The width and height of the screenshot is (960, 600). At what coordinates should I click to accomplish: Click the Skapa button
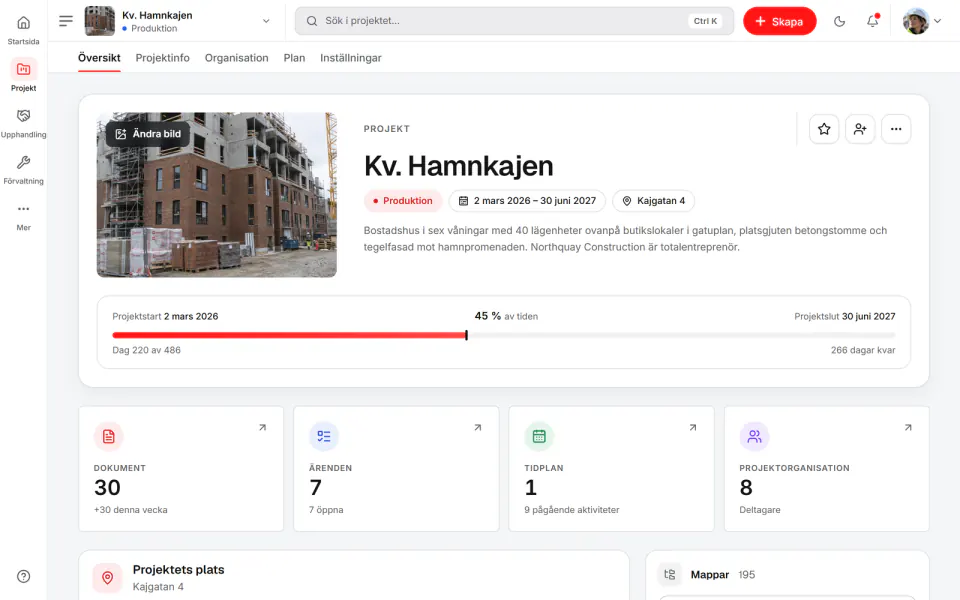pyautogui.click(x=779, y=21)
